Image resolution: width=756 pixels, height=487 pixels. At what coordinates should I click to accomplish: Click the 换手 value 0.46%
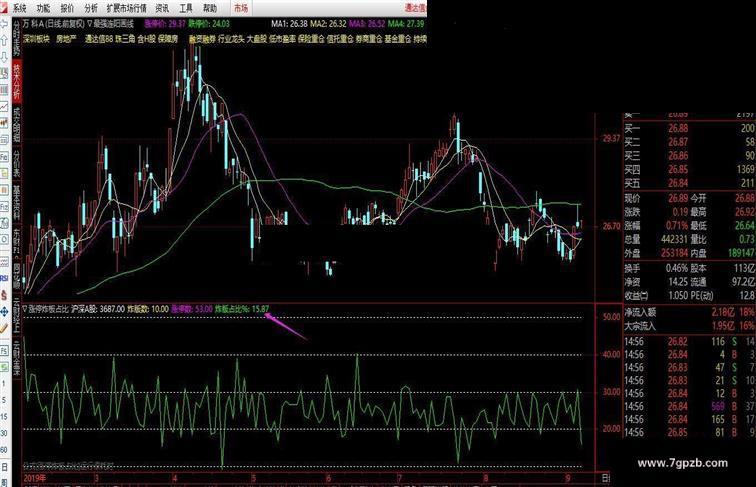[678, 268]
